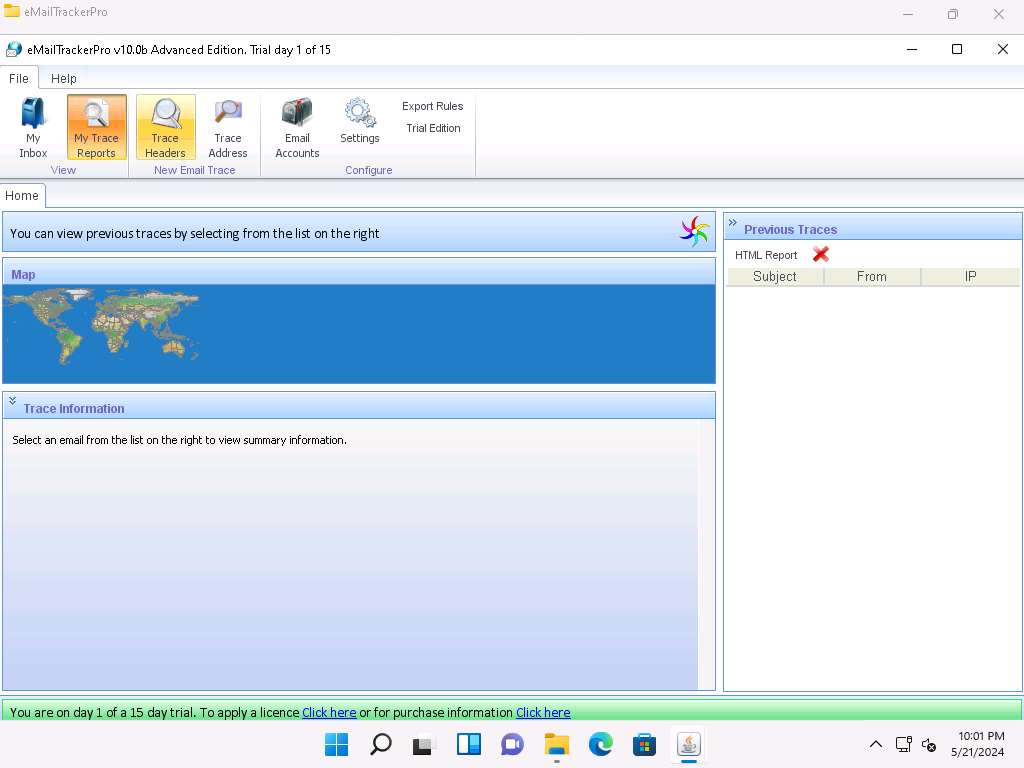Show hidden system tray icons chevron
Screen dimensions: 1024x768
[x=875, y=744]
